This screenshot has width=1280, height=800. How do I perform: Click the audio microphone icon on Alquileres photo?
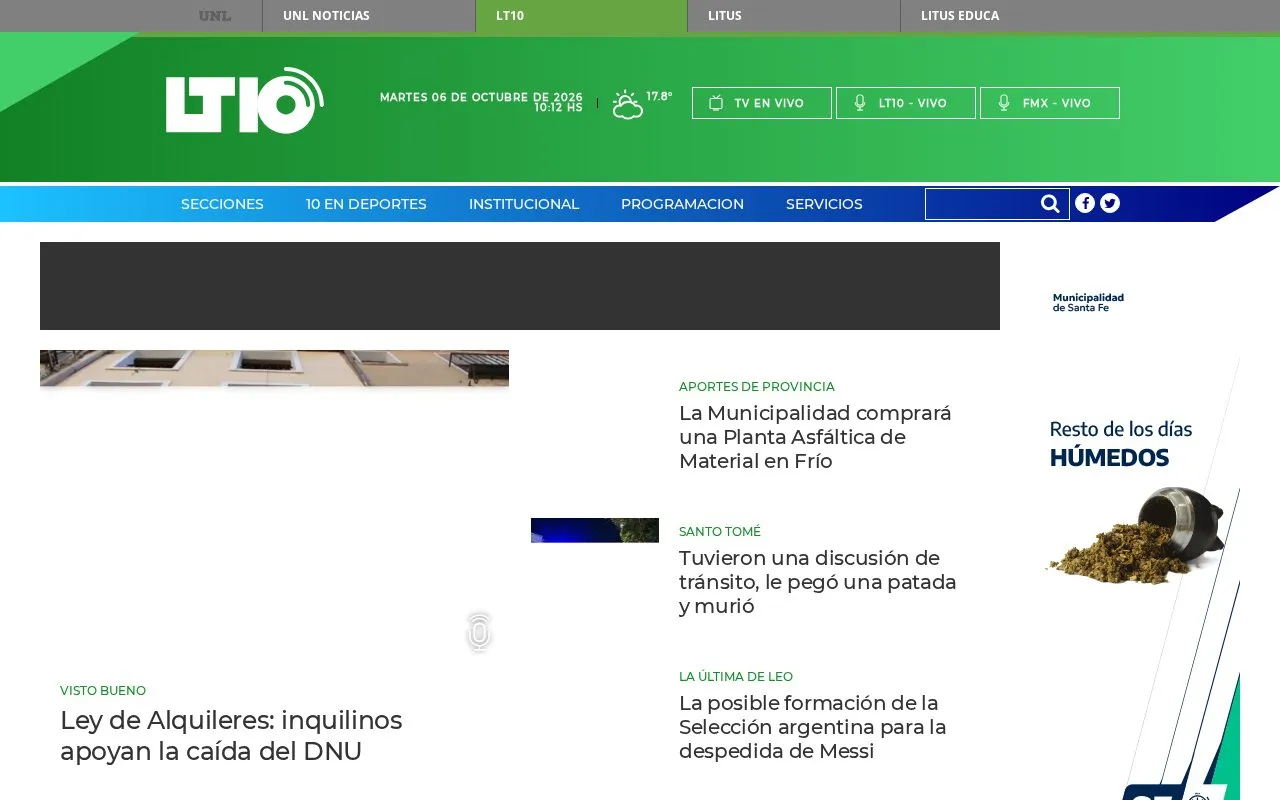point(479,632)
